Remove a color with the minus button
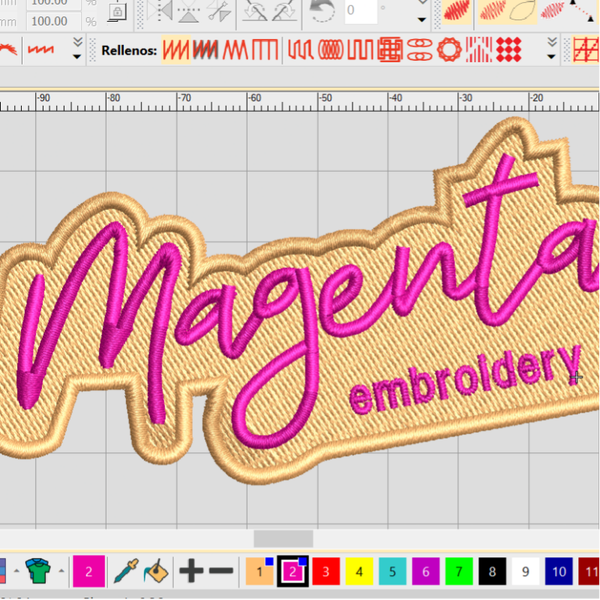The height and width of the screenshot is (600, 600). click(x=221, y=571)
